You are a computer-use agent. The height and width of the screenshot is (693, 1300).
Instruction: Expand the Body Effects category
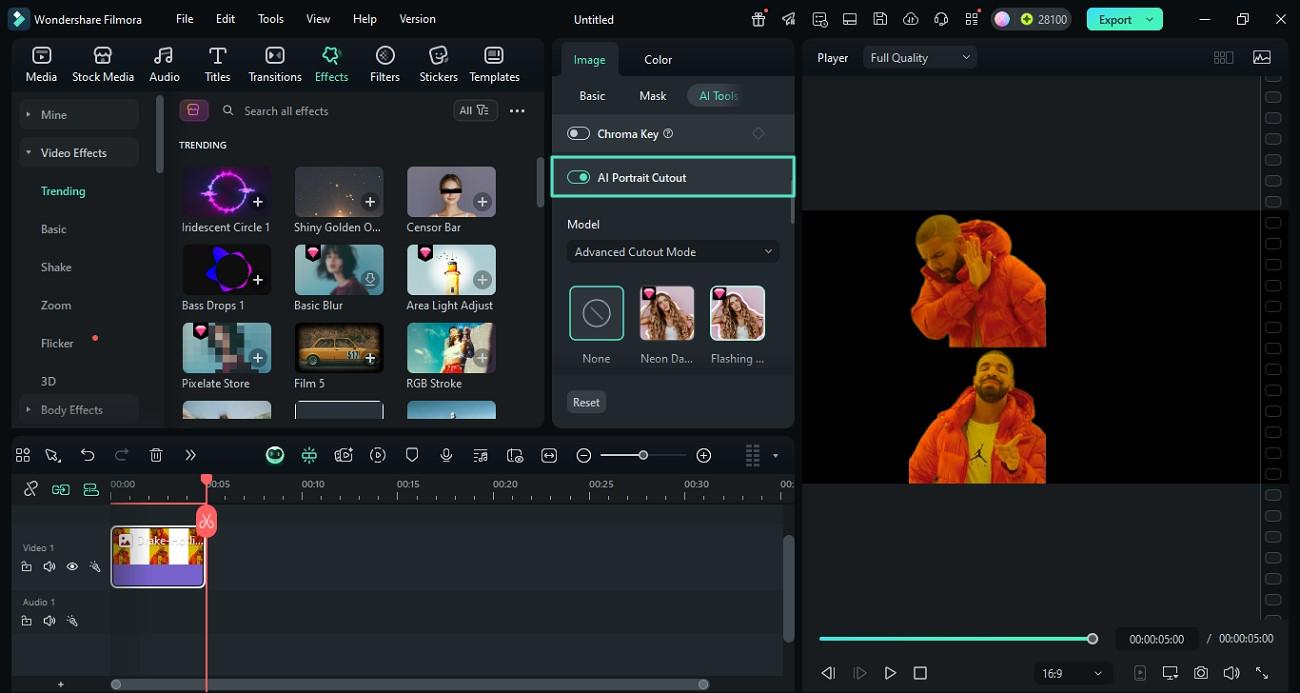click(78, 410)
